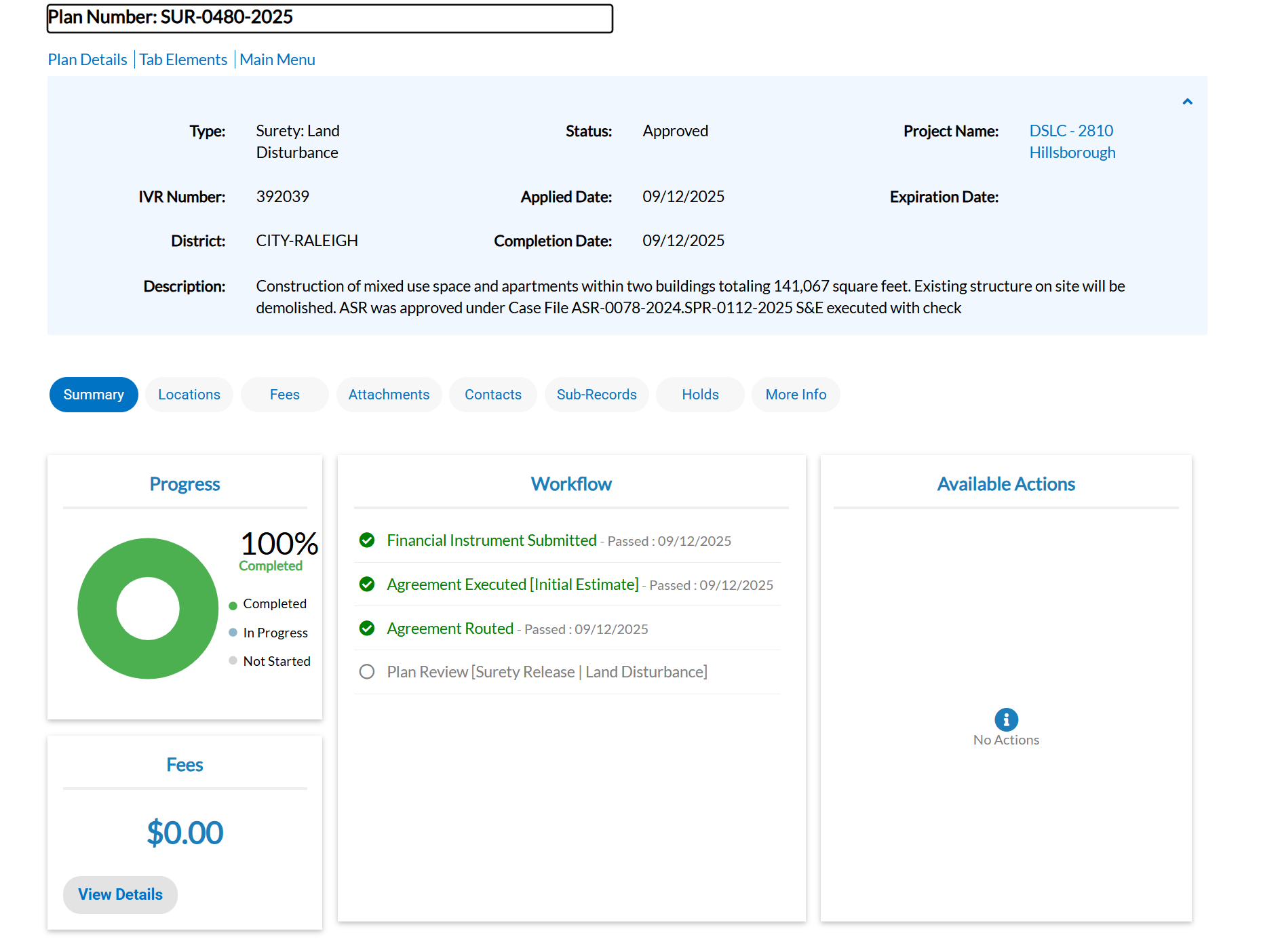Jump to Main Menu link

pos(277,60)
